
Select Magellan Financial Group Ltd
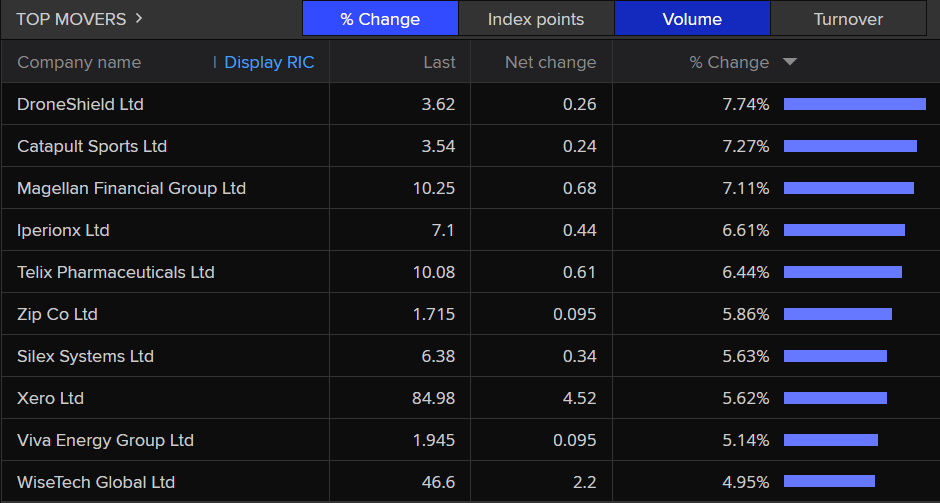click(131, 188)
